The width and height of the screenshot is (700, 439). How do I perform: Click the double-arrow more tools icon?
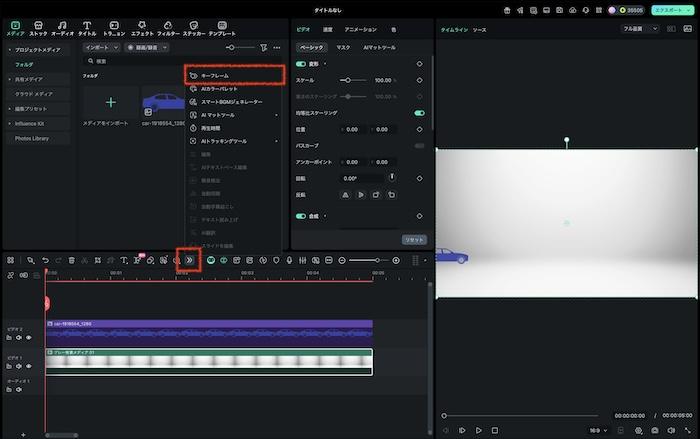click(x=189, y=260)
